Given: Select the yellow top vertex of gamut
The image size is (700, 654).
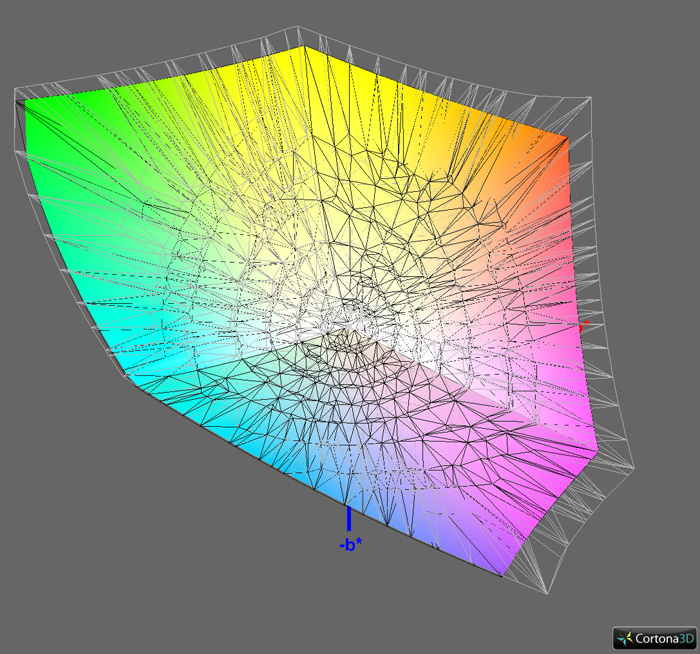Looking at the screenshot, I should tap(306, 48).
